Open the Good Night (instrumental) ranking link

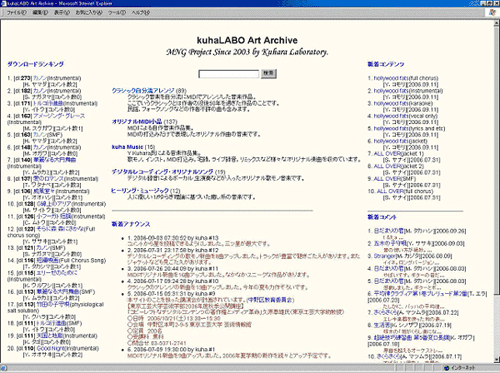(50, 348)
